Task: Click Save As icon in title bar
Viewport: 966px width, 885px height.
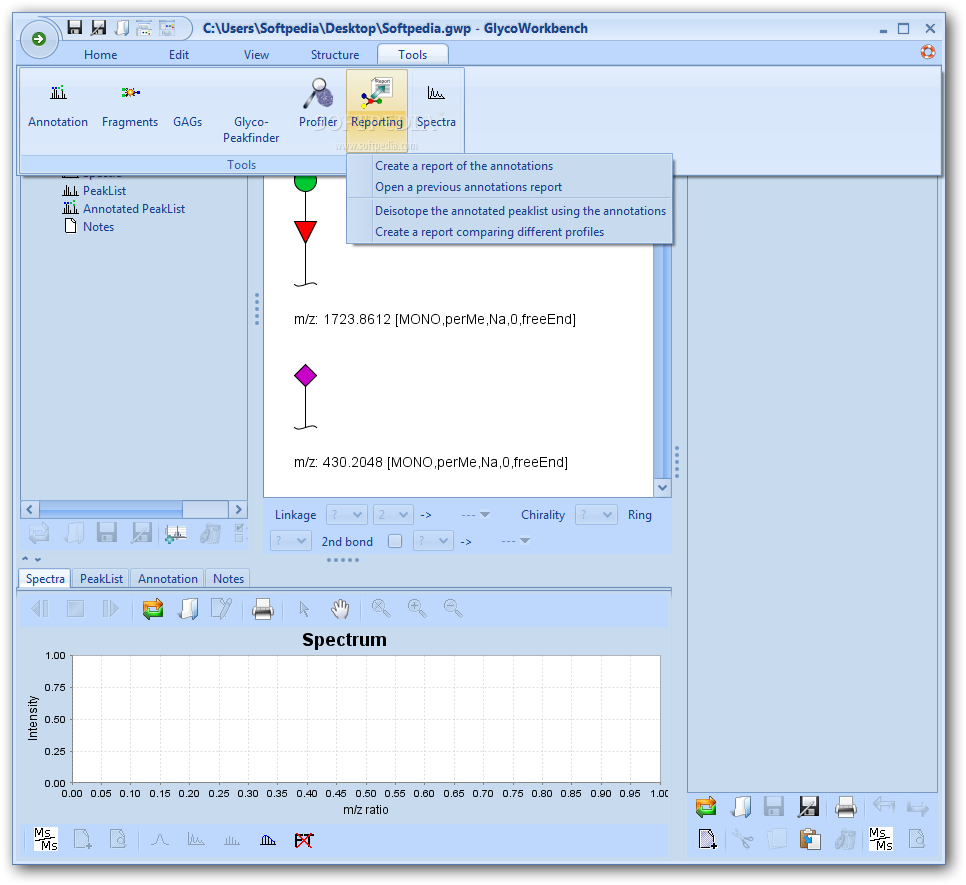Action: pyautogui.click(x=99, y=28)
